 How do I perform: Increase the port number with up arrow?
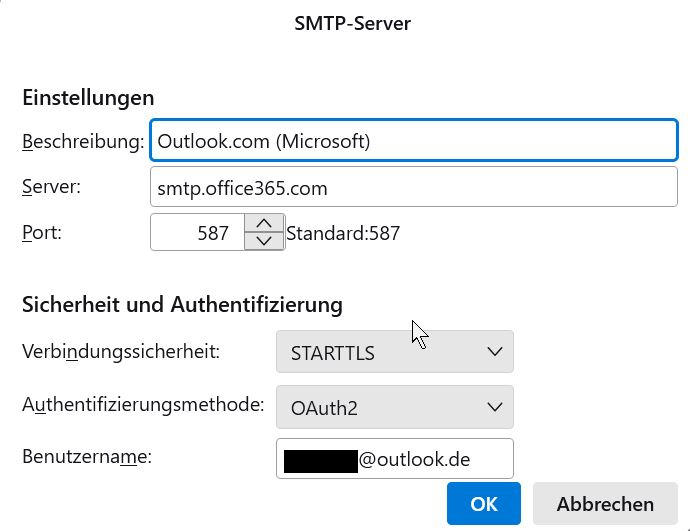[x=264, y=224]
